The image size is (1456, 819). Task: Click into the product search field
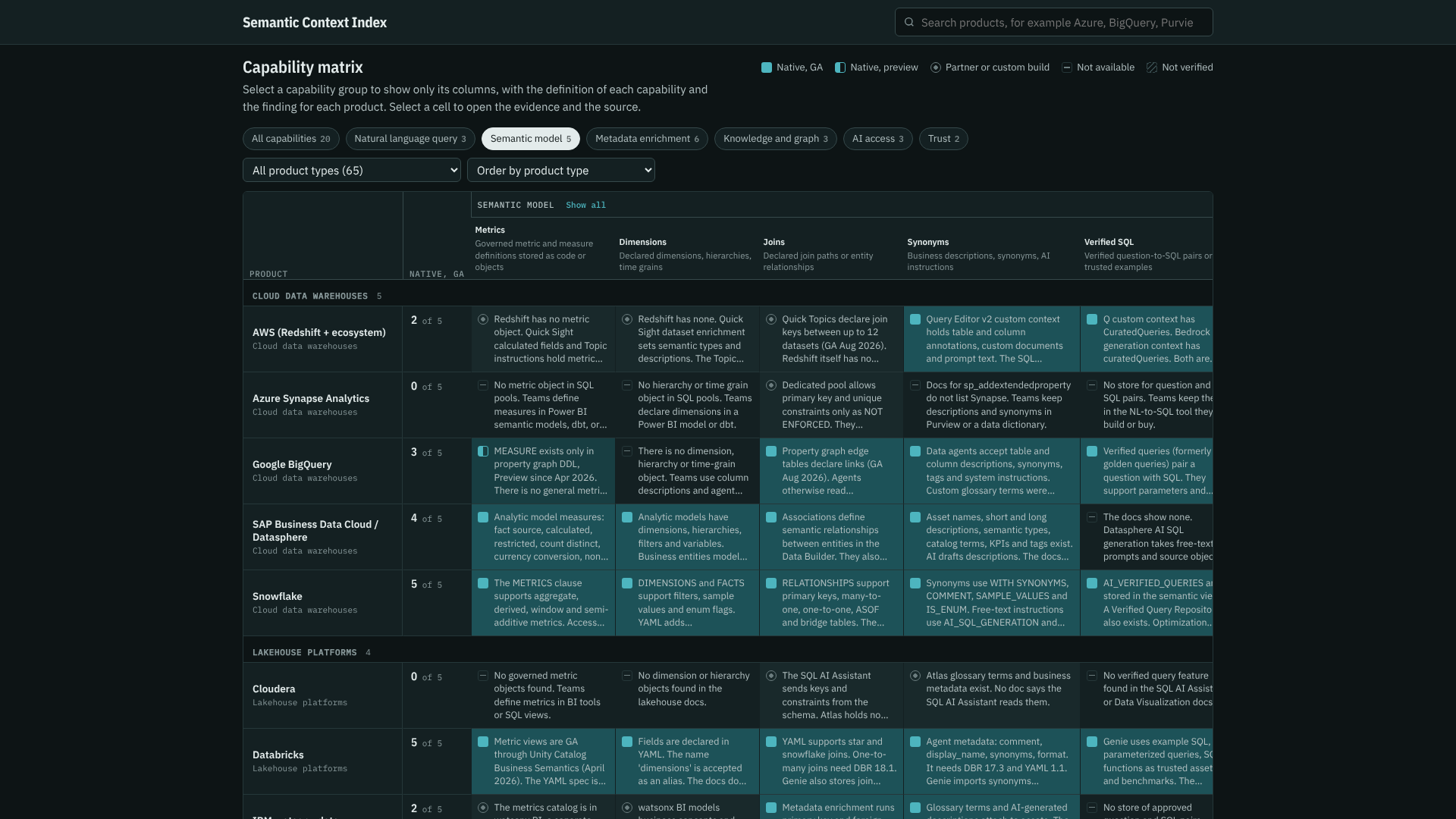tap(1054, 22)
